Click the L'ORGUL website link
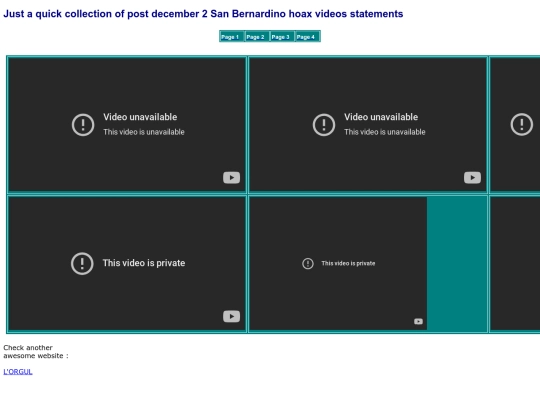This screenshot has height=405, width=540. pyautogui.click(x=18, y=372)
